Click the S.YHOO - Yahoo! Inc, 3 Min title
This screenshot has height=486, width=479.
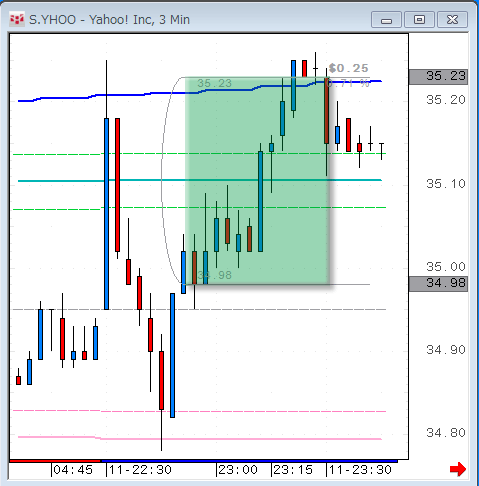coord(109,20)
